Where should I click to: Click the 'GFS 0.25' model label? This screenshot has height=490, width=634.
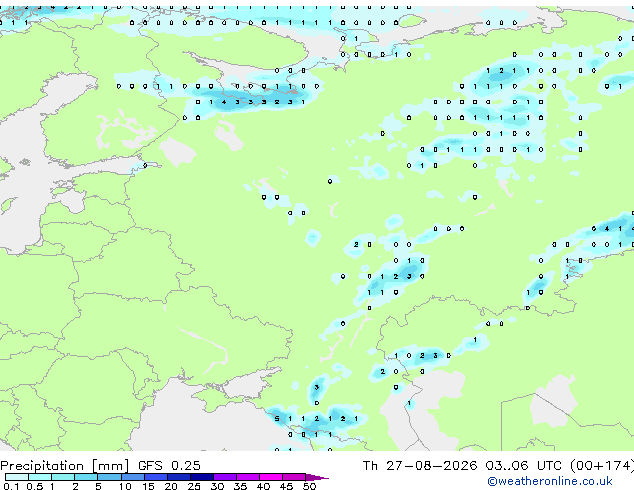tap(169, 466)
